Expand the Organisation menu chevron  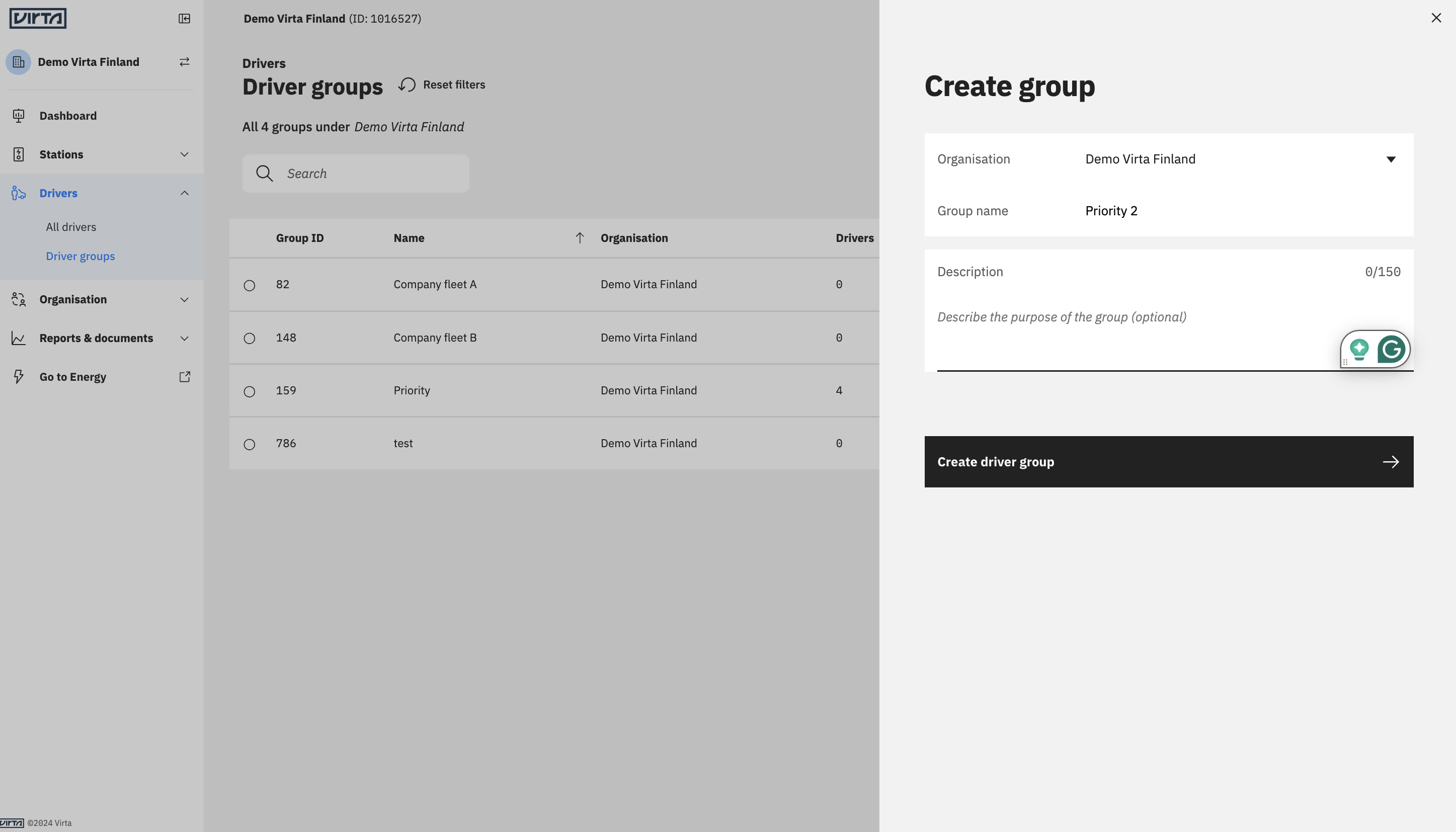point(184,299)
